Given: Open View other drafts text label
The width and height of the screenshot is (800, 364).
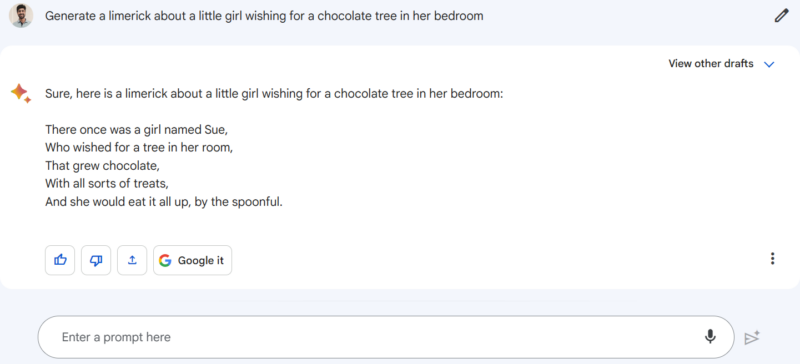Looking at the screenshot, I should (x=711, y=64).
